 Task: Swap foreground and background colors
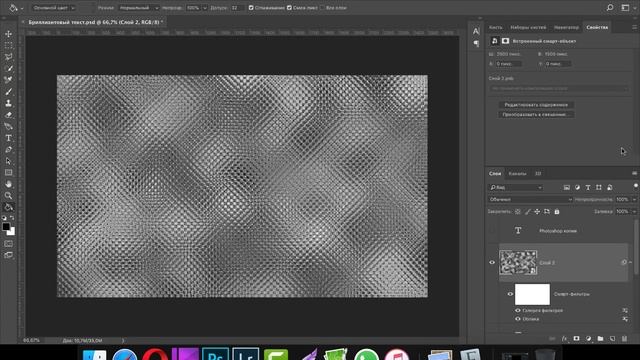click(x=12, y=218)
